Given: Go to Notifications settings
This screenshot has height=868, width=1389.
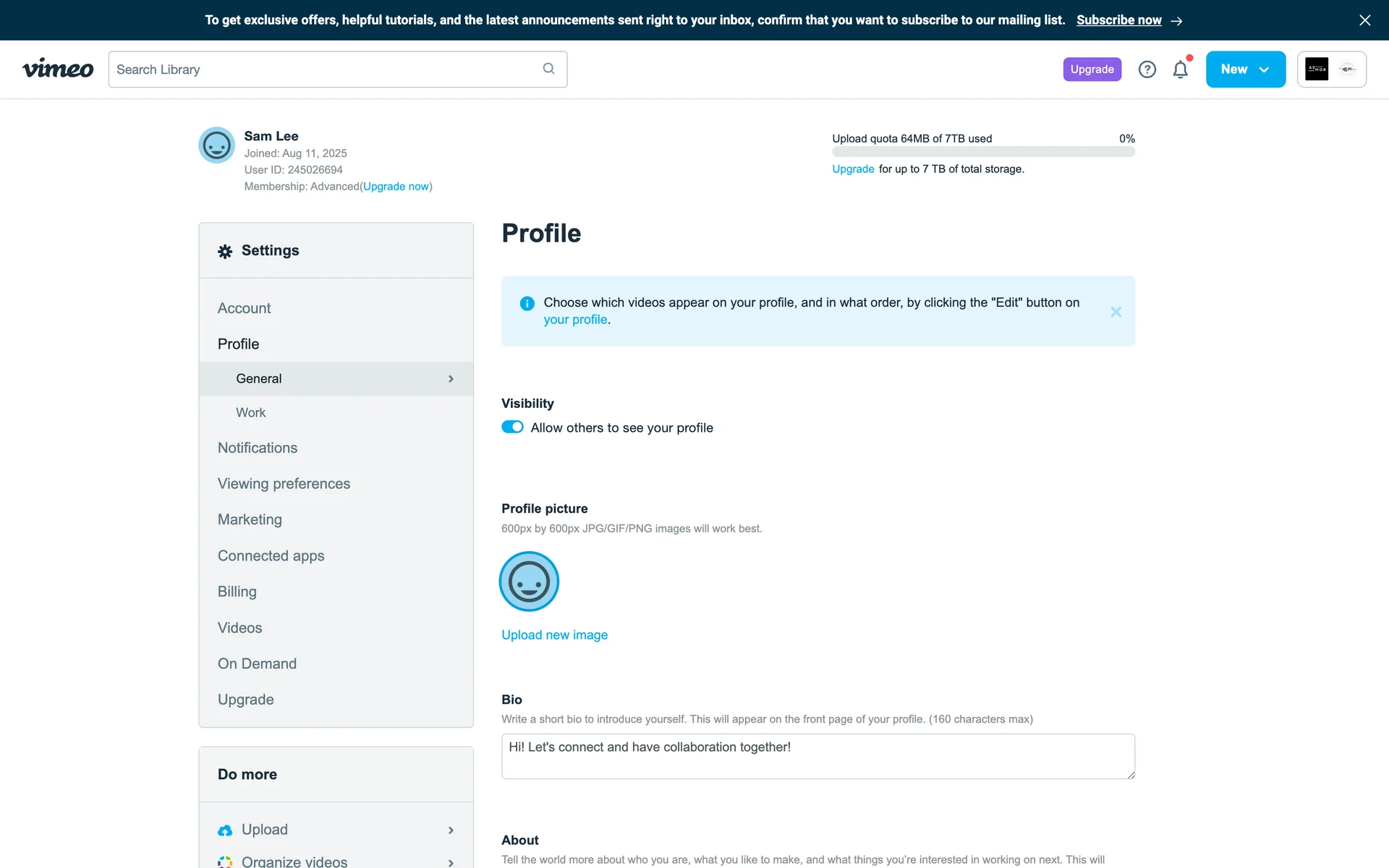Looking at the screenshot, I should [x=258, y=448].
